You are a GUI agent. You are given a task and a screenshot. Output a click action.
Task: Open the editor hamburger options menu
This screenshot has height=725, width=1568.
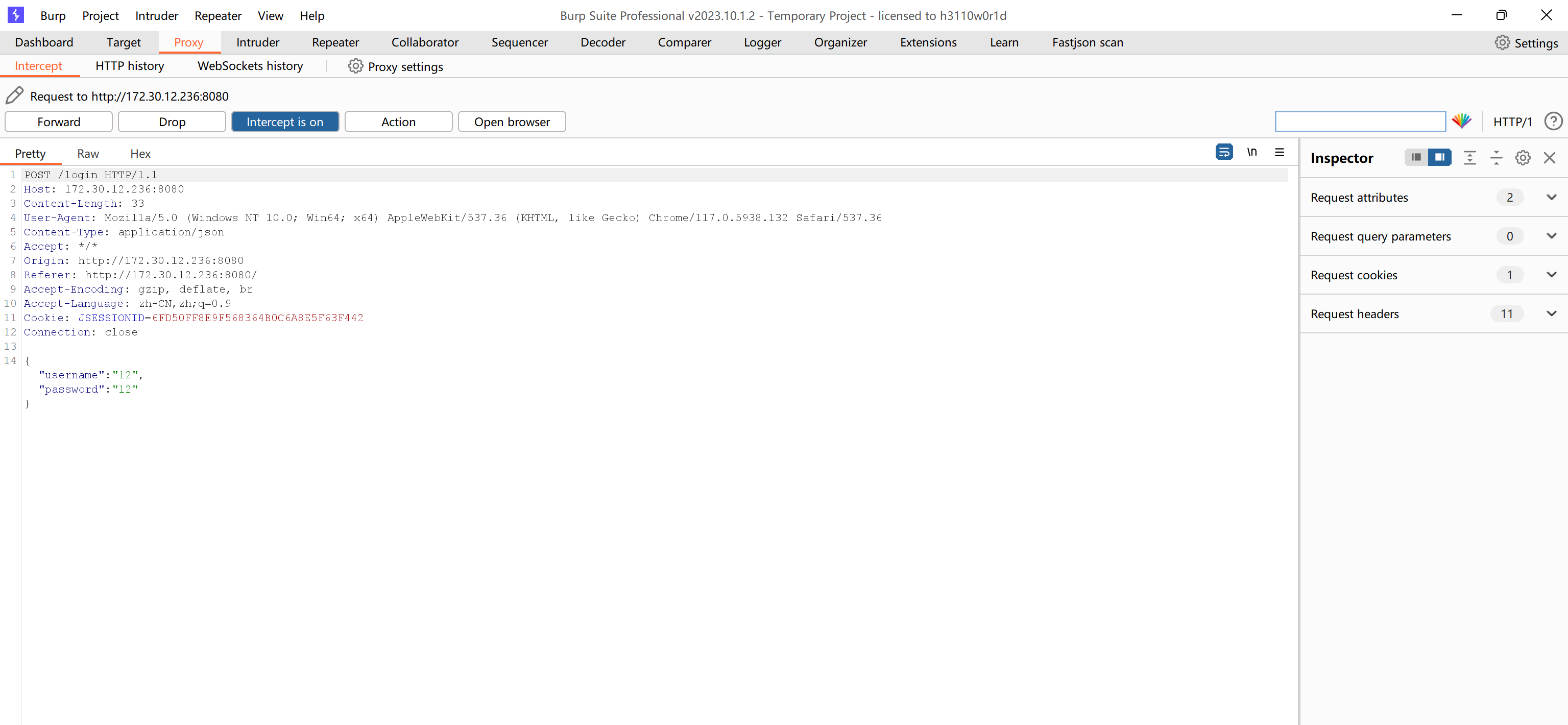1279,152
